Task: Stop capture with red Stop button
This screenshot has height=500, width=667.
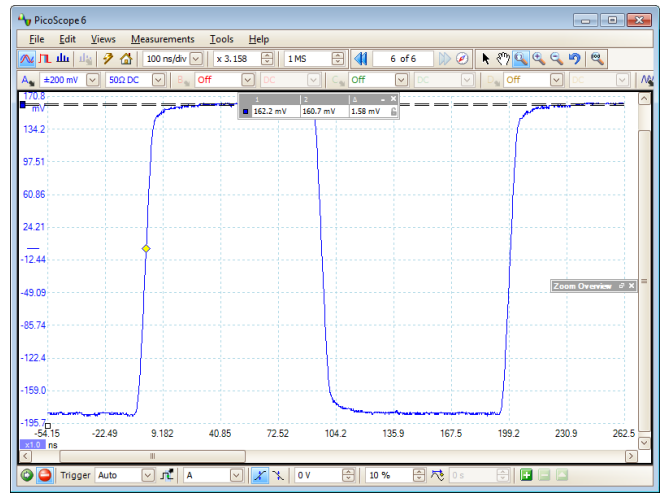Action: point(45,475)
